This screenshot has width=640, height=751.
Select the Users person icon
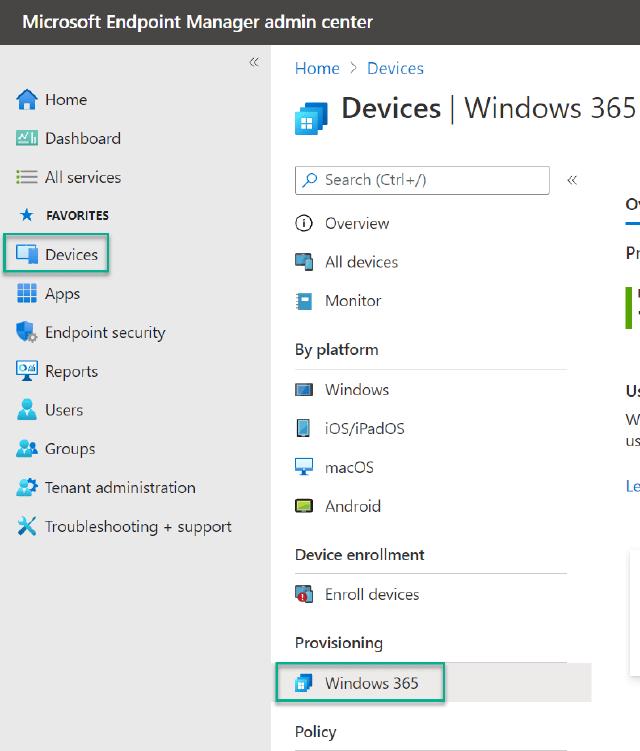(x=27, y=410)
